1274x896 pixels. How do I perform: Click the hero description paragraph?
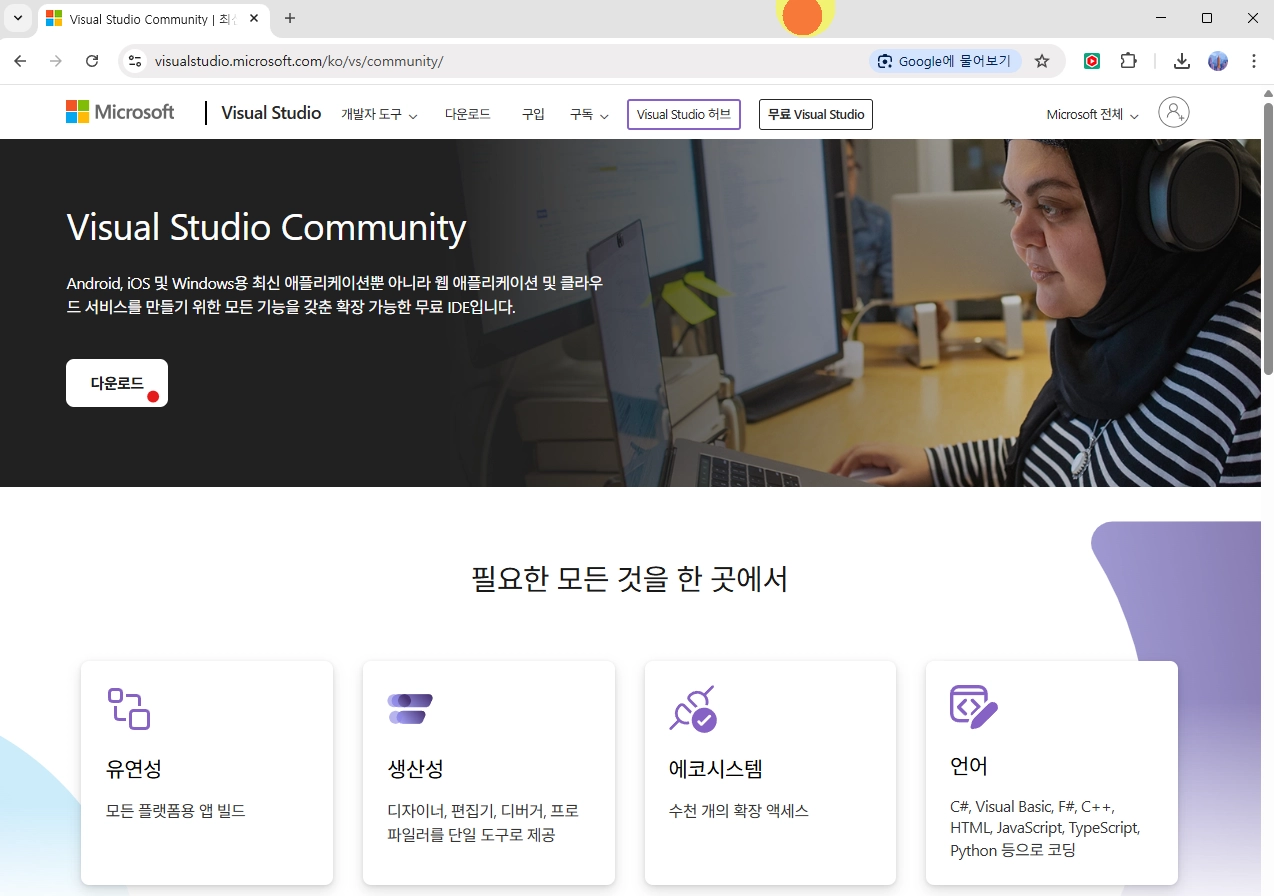coord(335,295)
